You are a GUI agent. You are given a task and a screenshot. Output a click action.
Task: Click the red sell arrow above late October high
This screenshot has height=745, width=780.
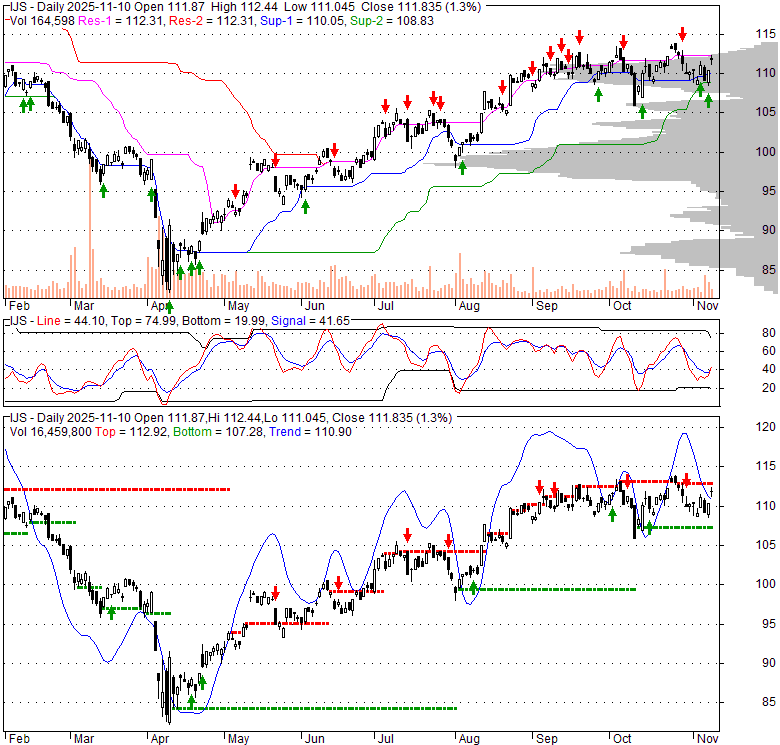(682, 34)
